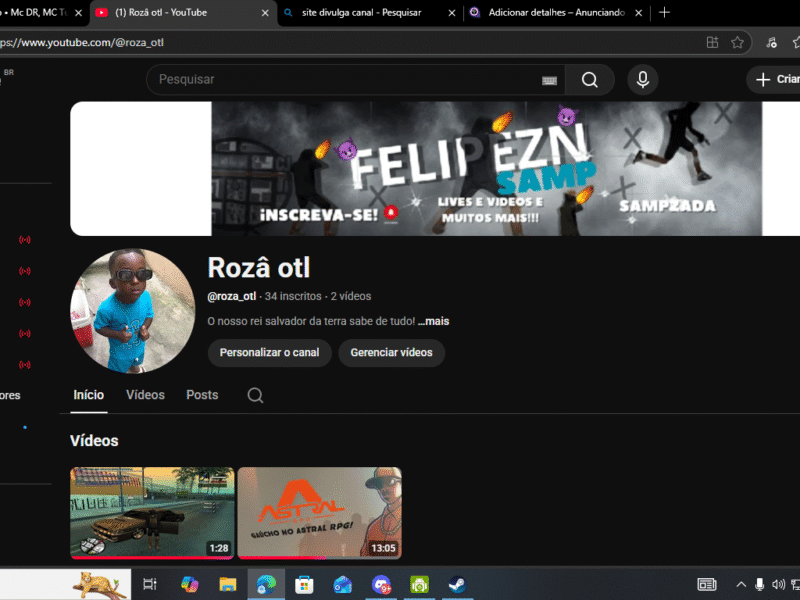800x600 pixels.
Task: Open Gerenciar vídeos
Action: (391, 353)
